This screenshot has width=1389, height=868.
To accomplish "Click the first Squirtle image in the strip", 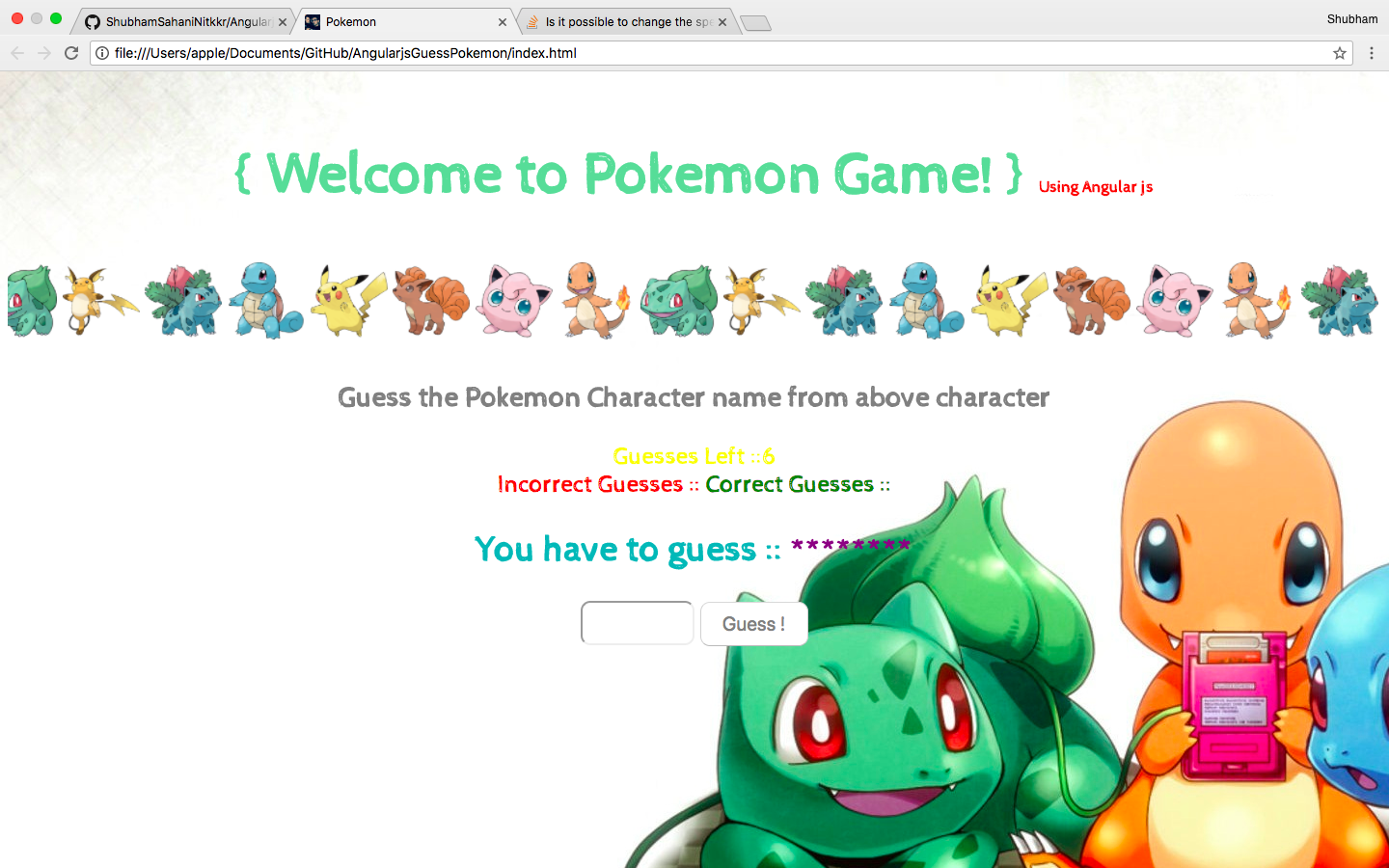I will tap(265, 300).
